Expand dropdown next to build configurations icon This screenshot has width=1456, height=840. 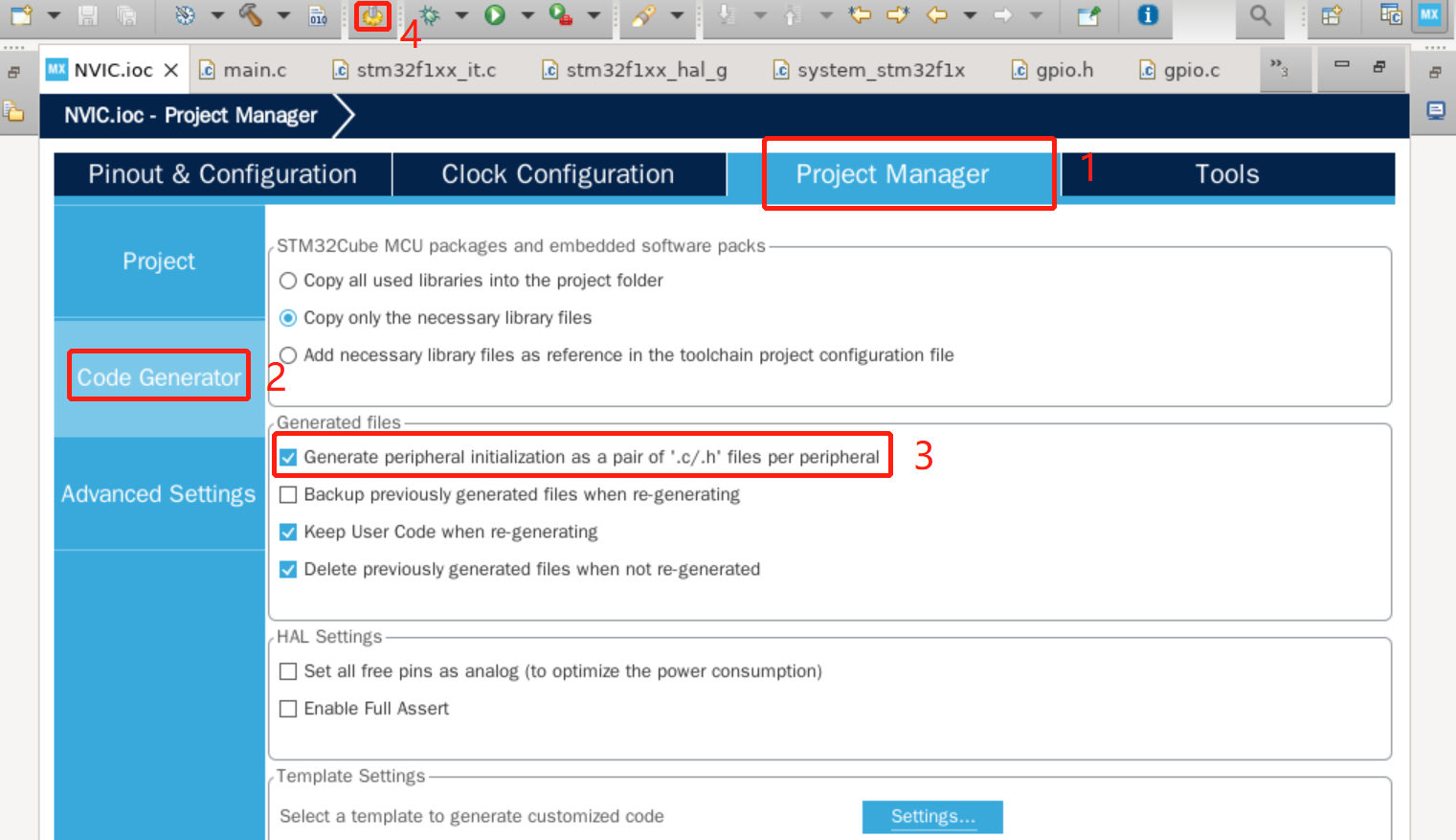(x=217, y=15)
